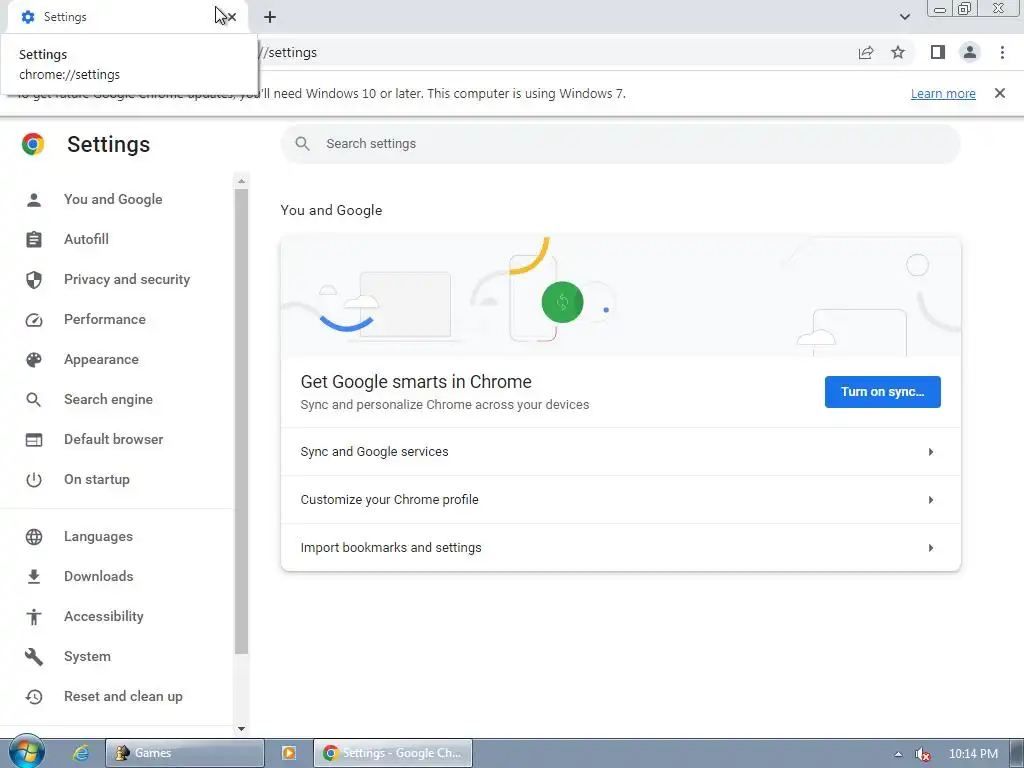1024x768 pixels.
Task: Expand Customize your Chrome profile arrow
Action: (931, 500)
